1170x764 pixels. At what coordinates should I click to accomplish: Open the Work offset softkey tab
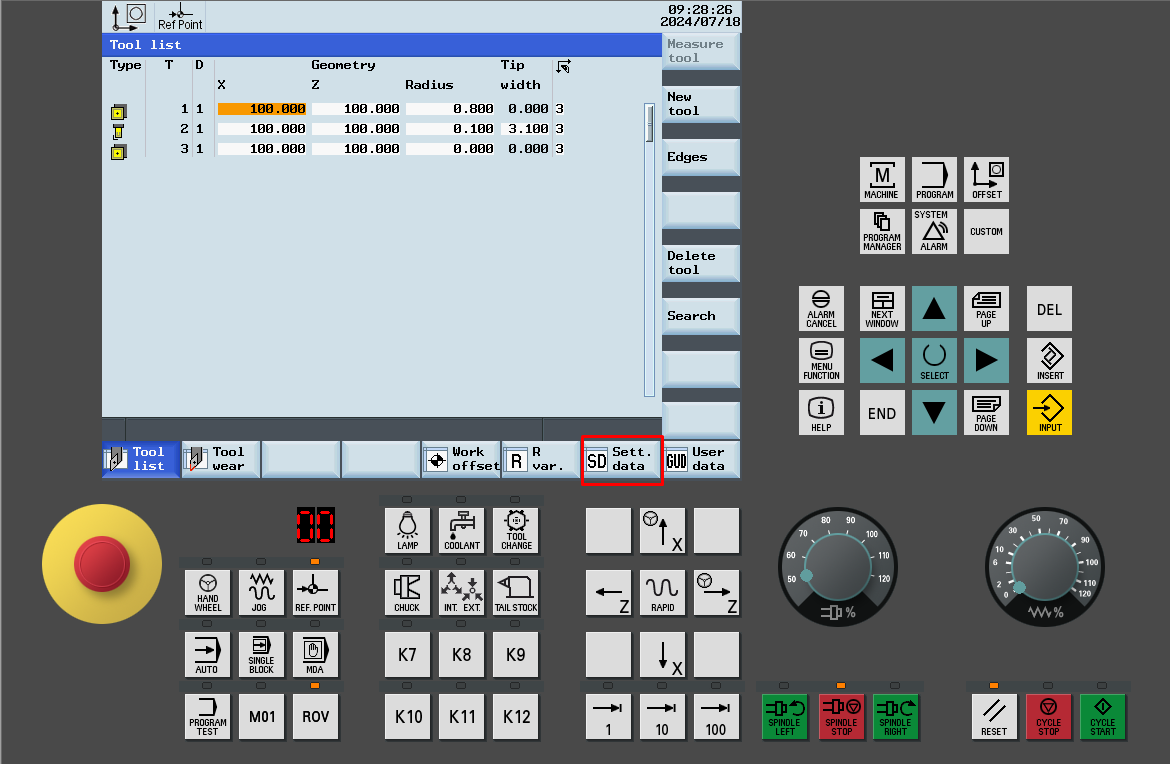click(x=460, y=459)
